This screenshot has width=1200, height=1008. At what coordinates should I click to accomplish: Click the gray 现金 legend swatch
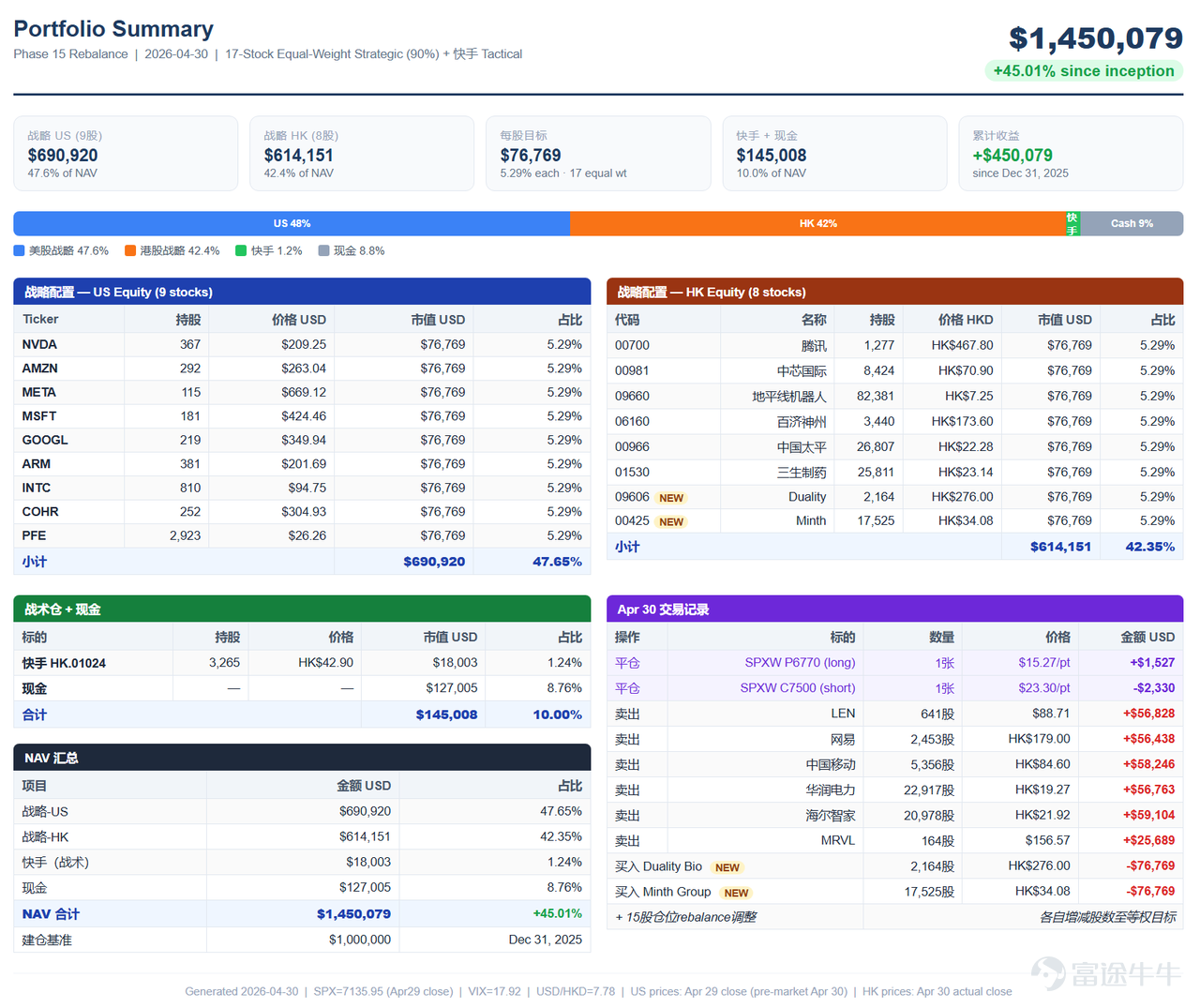(323, 250)
